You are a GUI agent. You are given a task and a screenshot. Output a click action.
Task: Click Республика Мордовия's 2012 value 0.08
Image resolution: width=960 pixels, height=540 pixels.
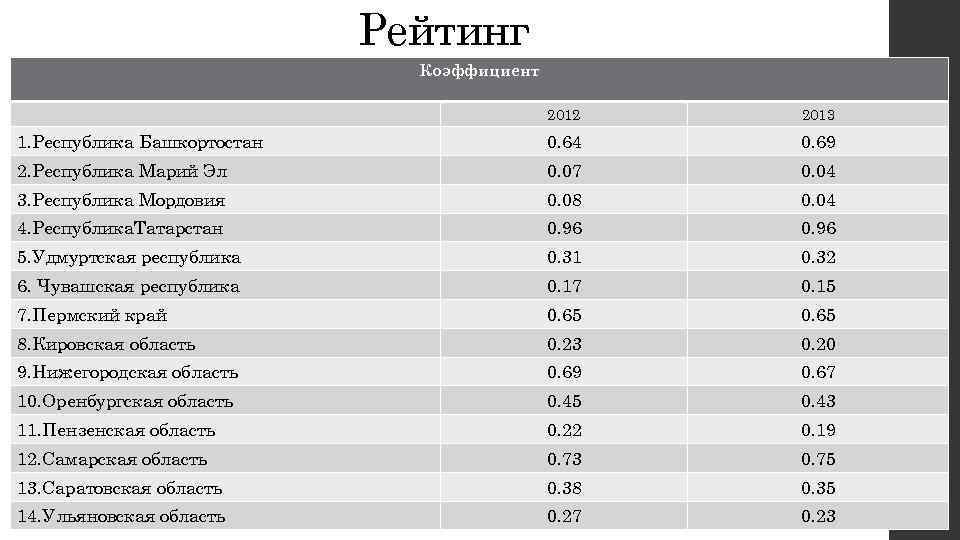click(x=563, y=200)
